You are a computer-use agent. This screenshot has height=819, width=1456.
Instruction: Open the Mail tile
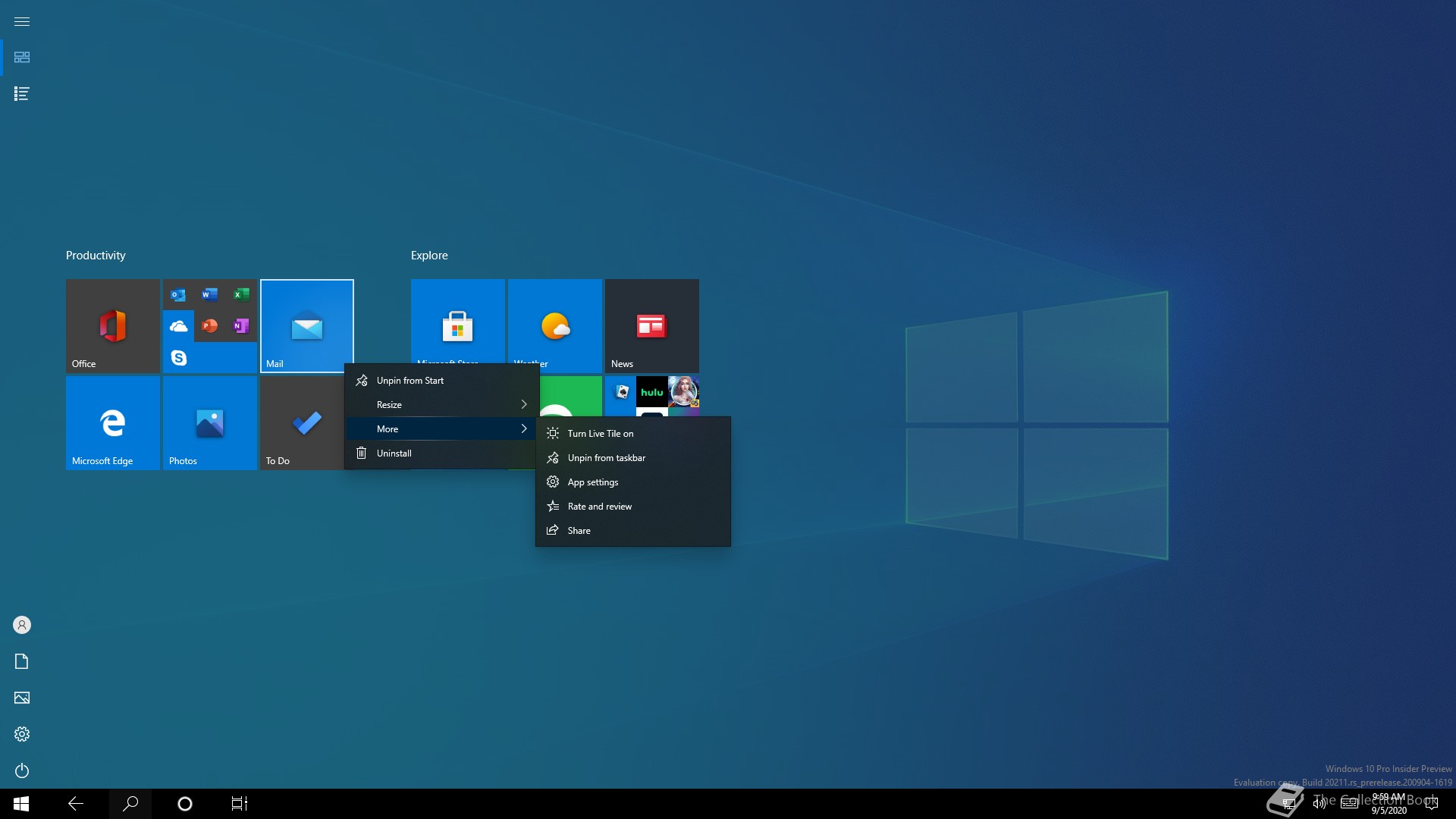pyautogui.click(x=306, y=326)
